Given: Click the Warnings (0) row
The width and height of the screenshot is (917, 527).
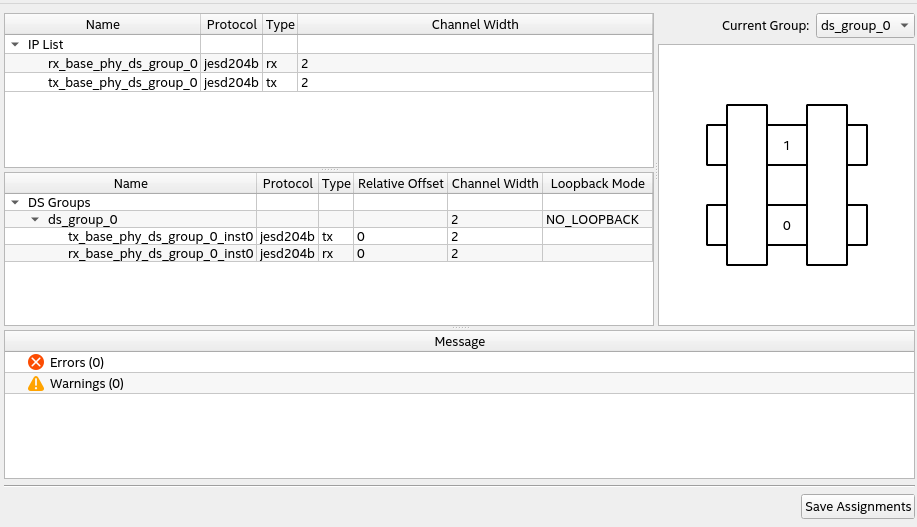Looking at the screenshot, I should click(87, 383).
